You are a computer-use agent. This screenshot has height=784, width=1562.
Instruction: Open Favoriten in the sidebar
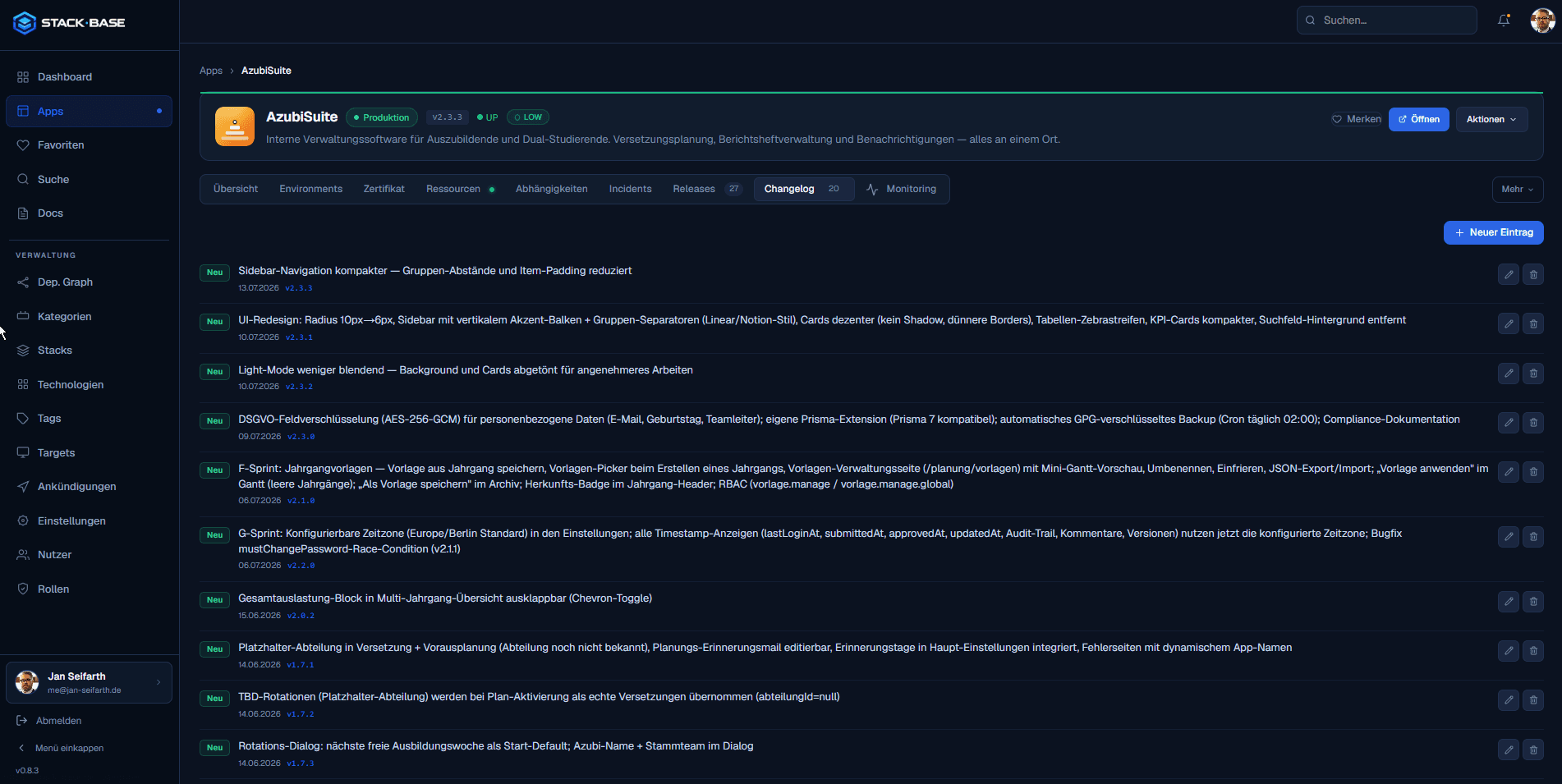[x=89, y=145]
